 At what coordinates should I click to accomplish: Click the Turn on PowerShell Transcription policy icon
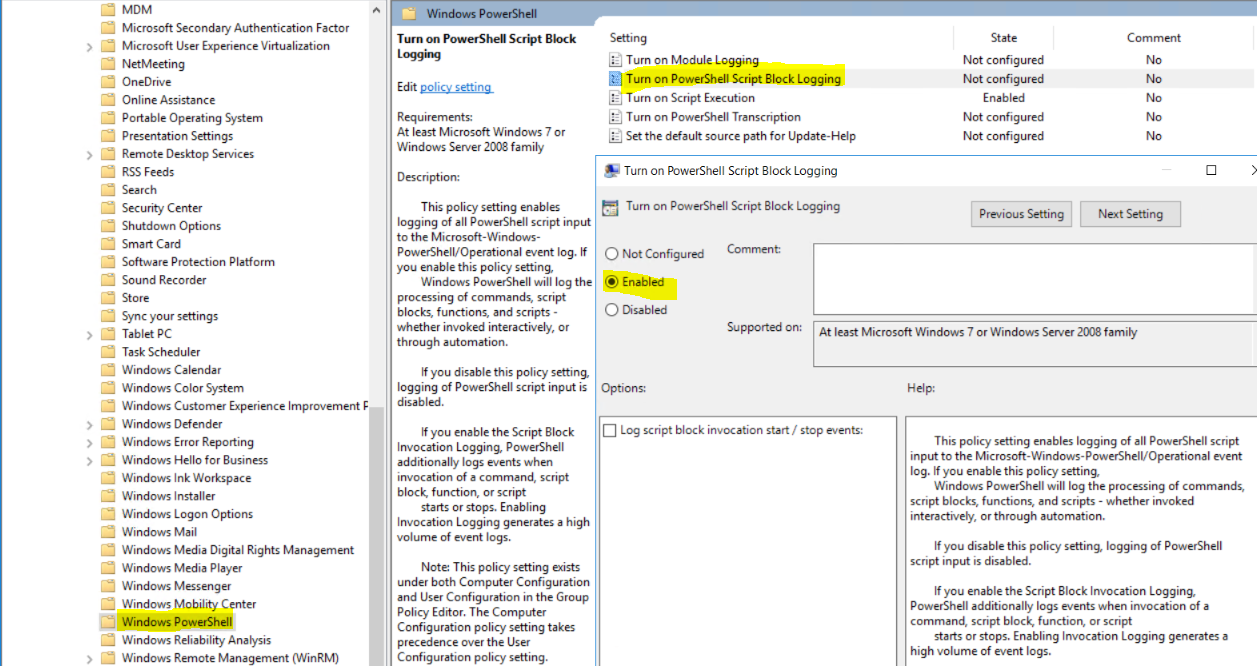tap(616, 117)
